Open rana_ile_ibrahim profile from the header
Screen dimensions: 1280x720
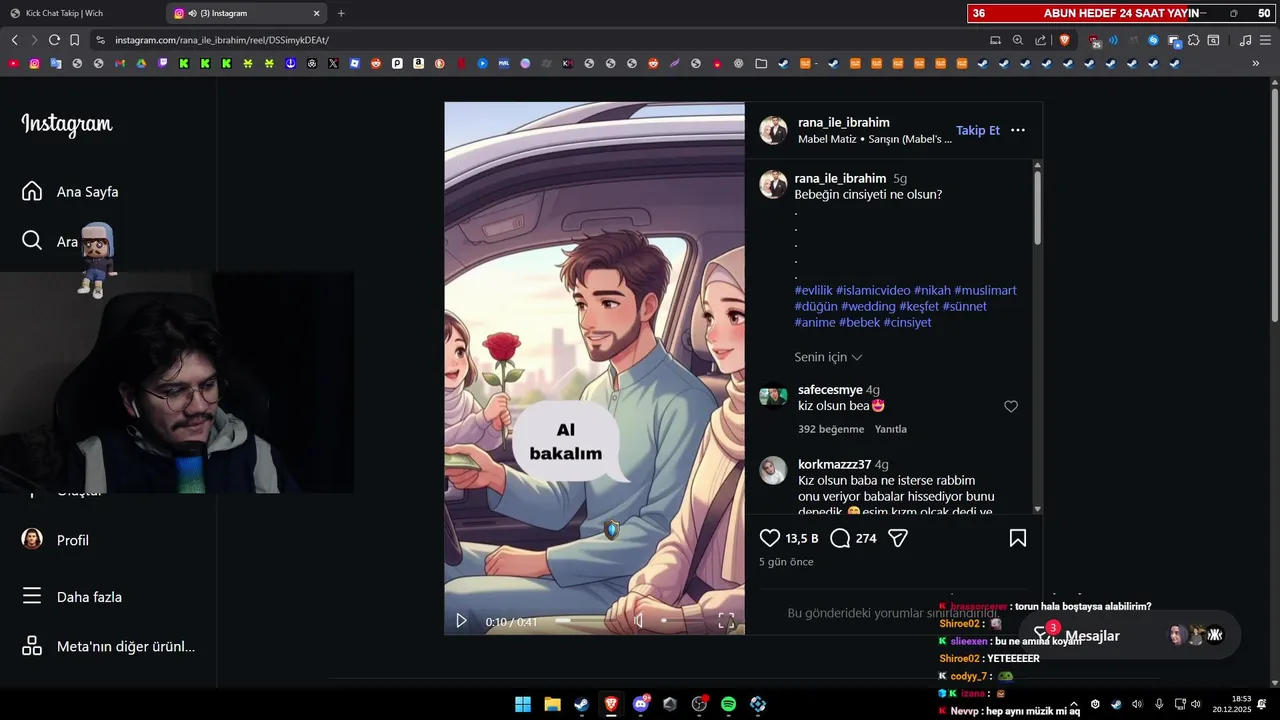[843, 122]
